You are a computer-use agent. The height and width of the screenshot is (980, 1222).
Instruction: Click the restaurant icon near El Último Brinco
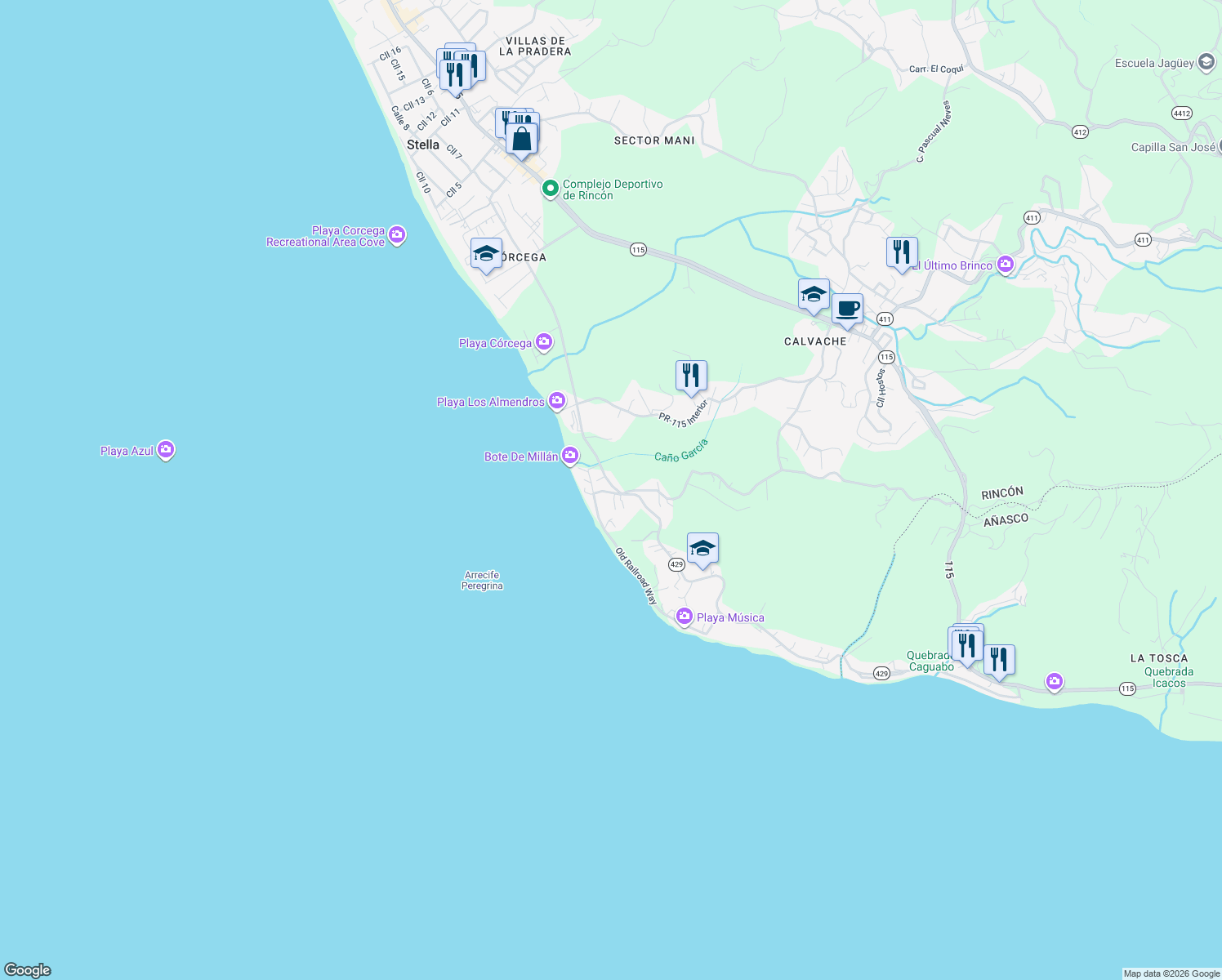point(902,252)
